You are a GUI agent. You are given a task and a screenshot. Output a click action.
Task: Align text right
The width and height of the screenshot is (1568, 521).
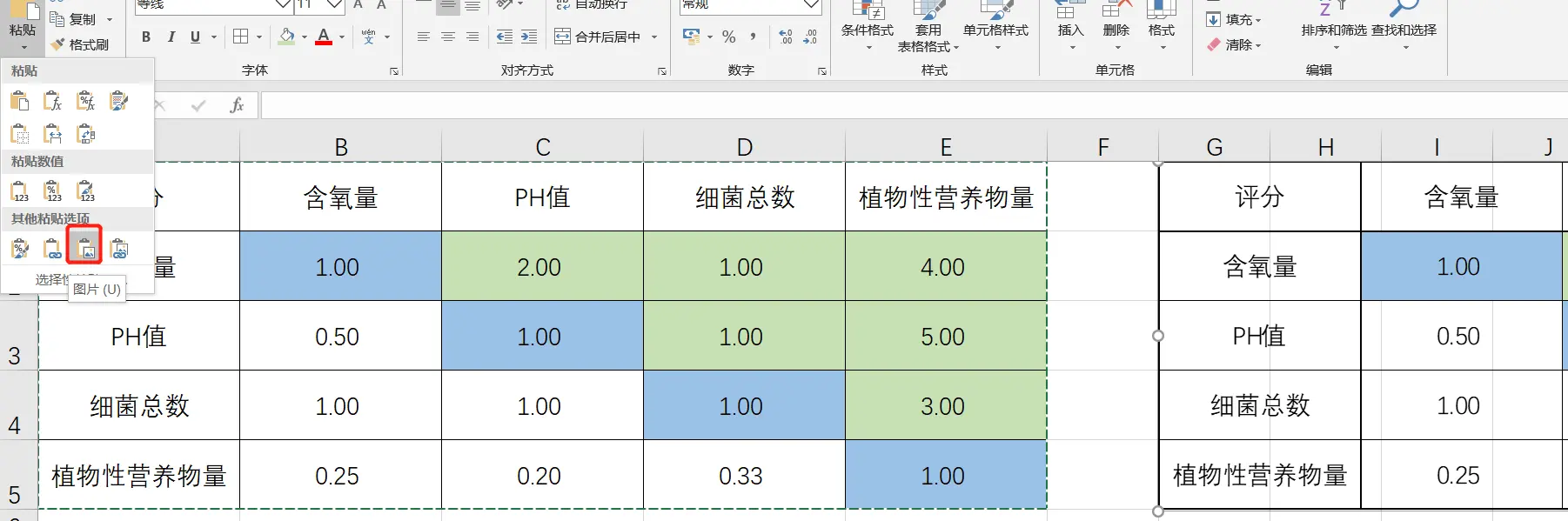pos(472,37)
